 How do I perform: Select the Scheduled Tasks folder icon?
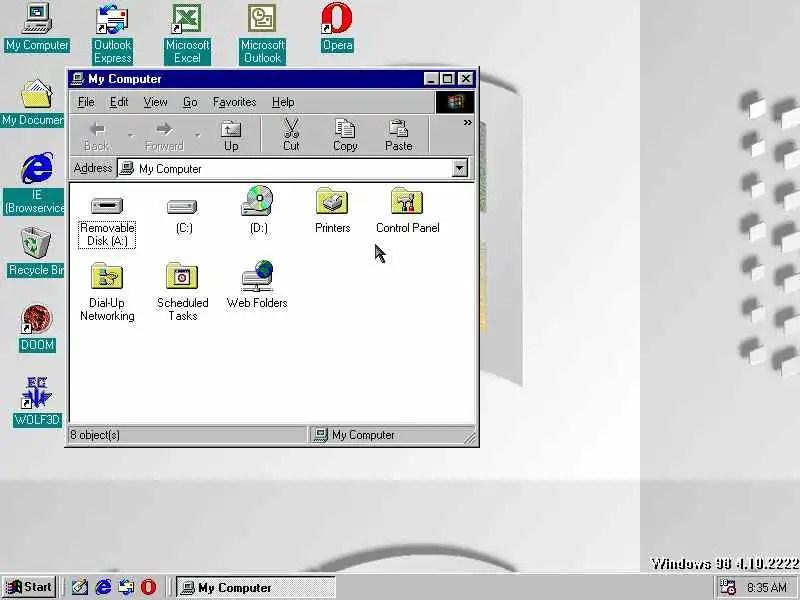tap(182, 276)
